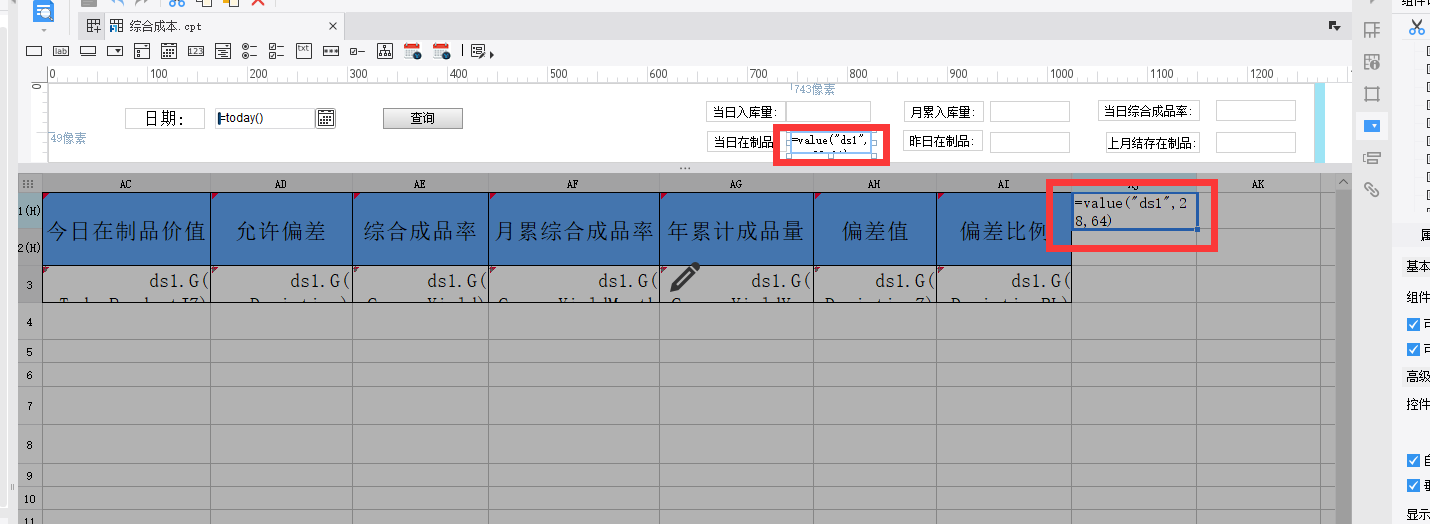
Task: Select row header 3
Action: pyautogui.click(x=30, y=285)
